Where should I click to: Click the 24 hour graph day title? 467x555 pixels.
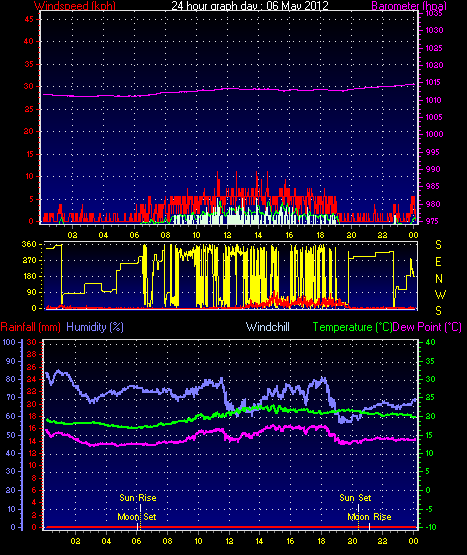250,5
